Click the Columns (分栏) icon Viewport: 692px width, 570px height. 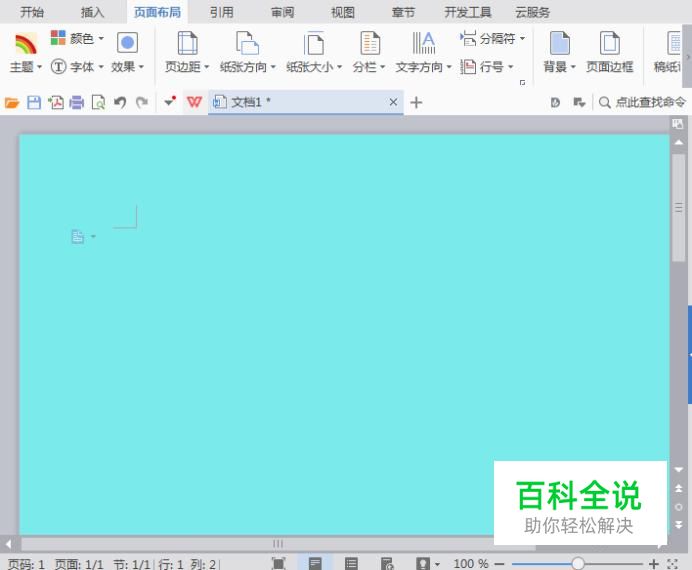coord(370,43)
